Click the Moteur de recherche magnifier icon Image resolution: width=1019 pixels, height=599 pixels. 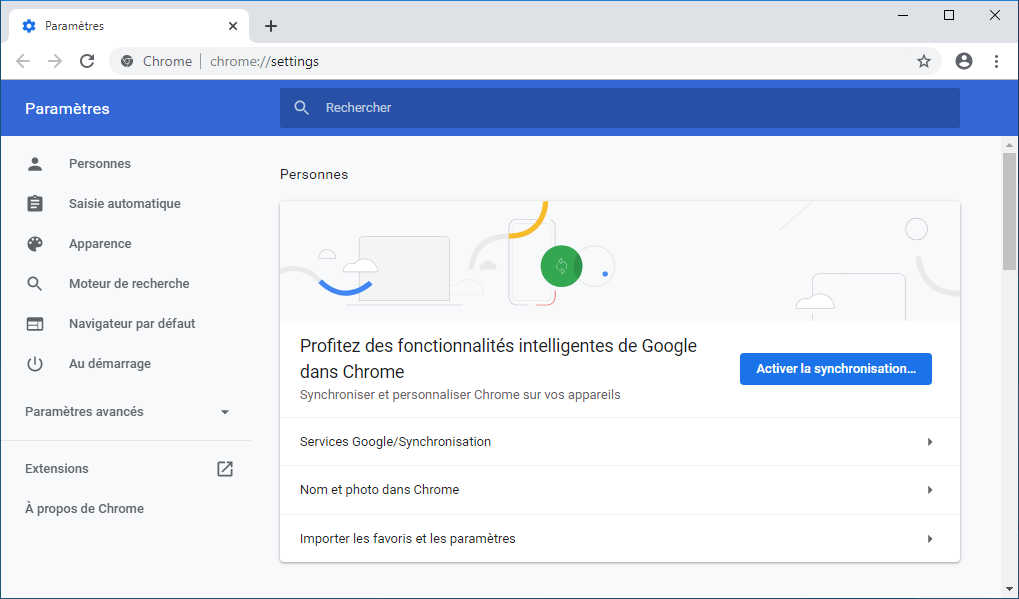[x=35, y=284]
